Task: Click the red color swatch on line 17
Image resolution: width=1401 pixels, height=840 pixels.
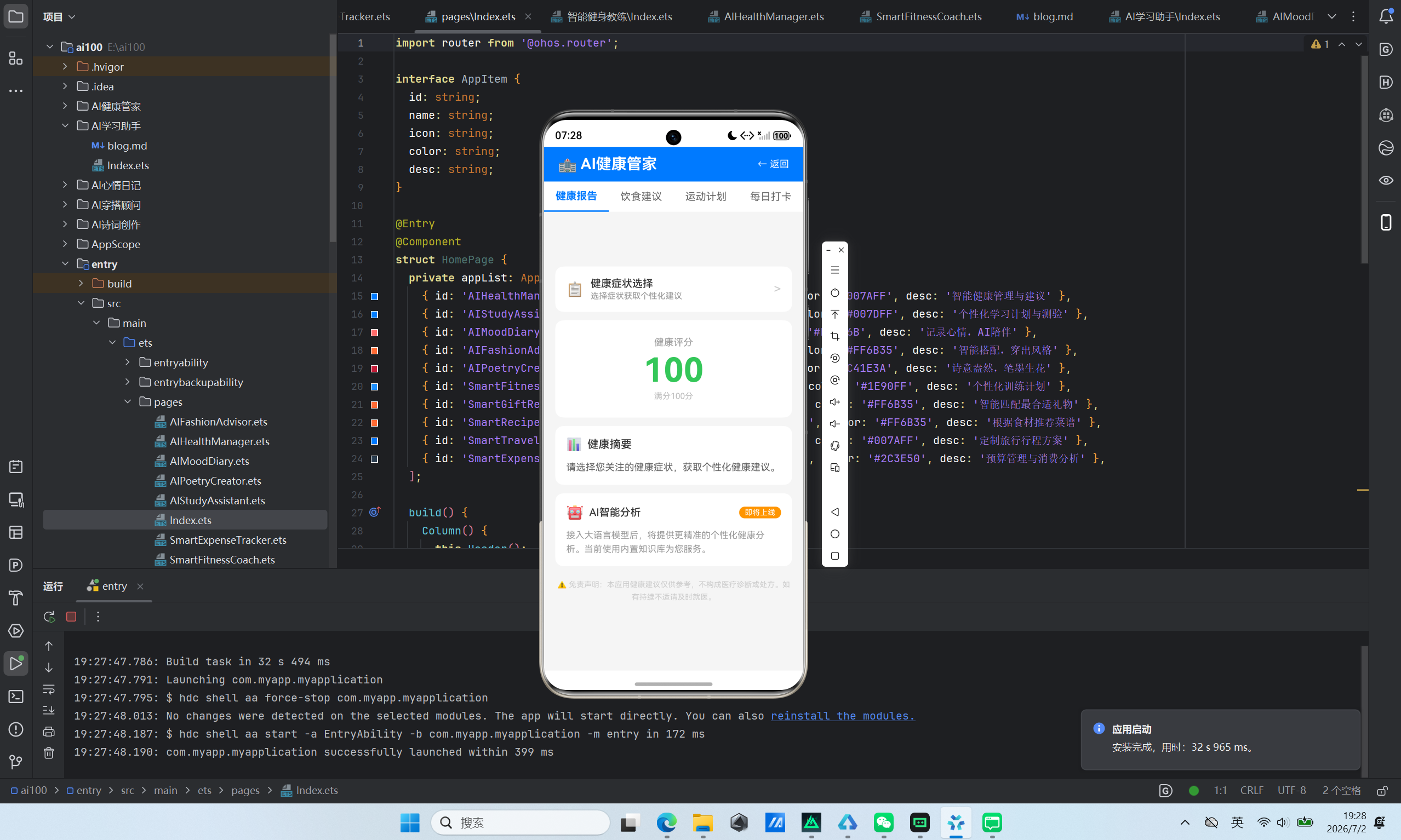Action: point(374,332)
